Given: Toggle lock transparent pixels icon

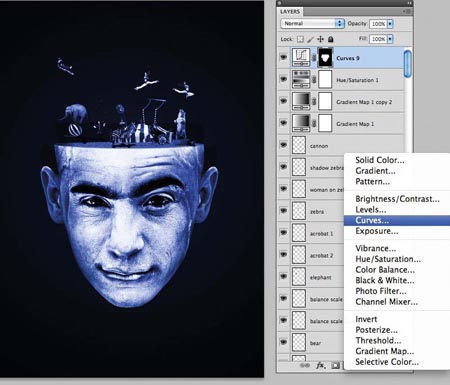Looking at the screenshot, I should [300, 39].
